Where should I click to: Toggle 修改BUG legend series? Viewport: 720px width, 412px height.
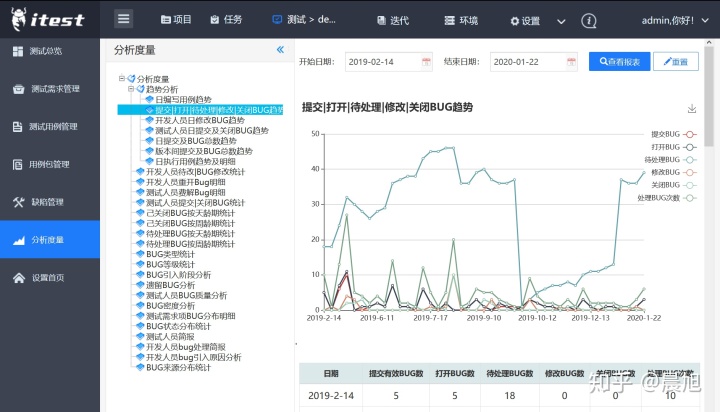pos(674,172)
